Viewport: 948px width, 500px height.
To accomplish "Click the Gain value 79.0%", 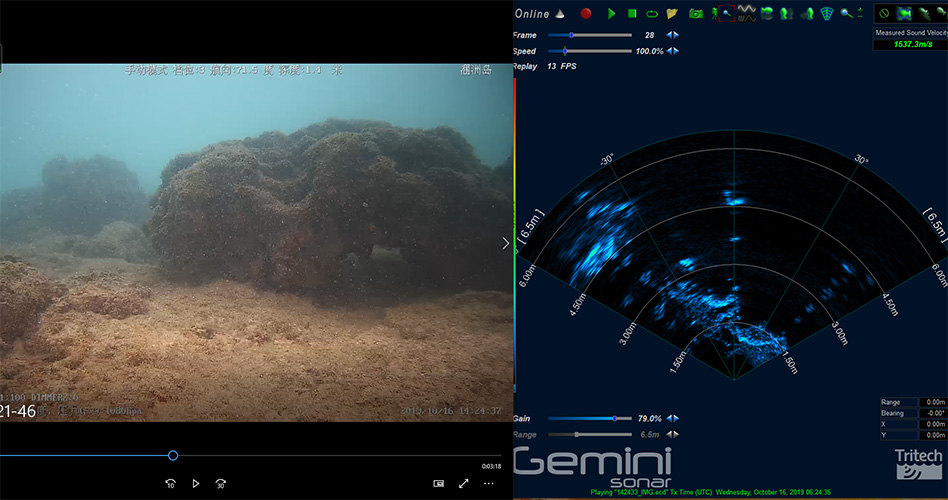I will [649, 418].
